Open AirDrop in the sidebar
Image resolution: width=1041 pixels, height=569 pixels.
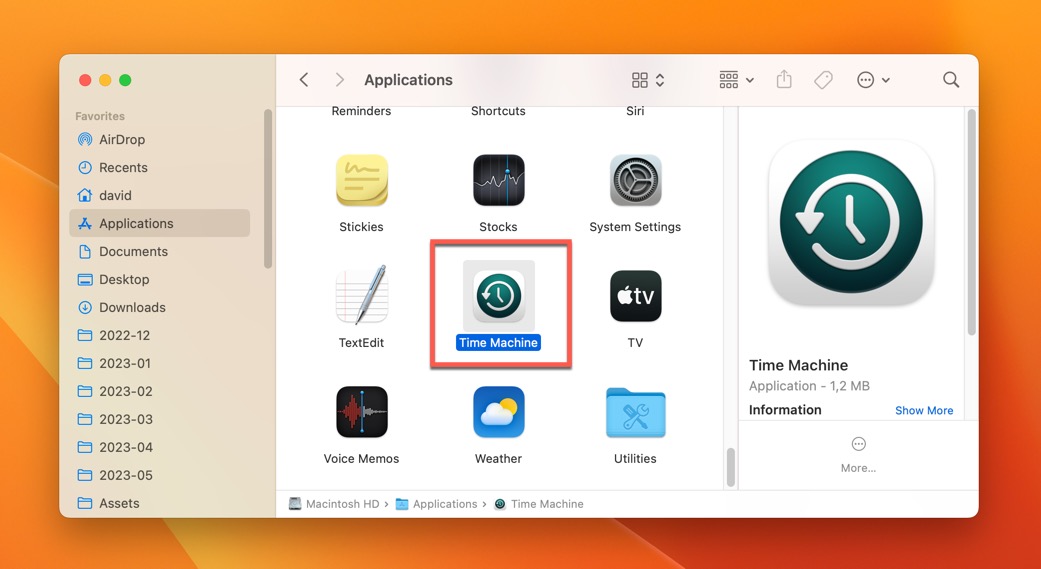point(159,139)
